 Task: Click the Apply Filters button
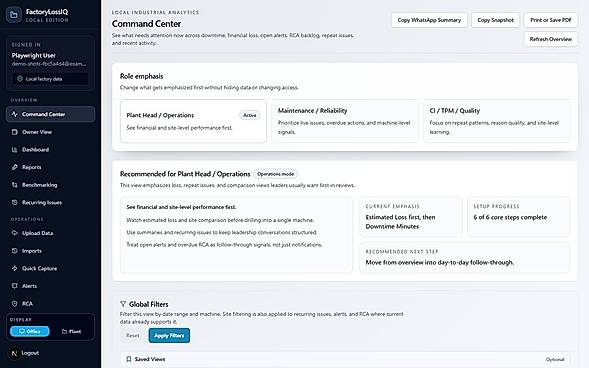pyautogui.click(x=169, y=335)
